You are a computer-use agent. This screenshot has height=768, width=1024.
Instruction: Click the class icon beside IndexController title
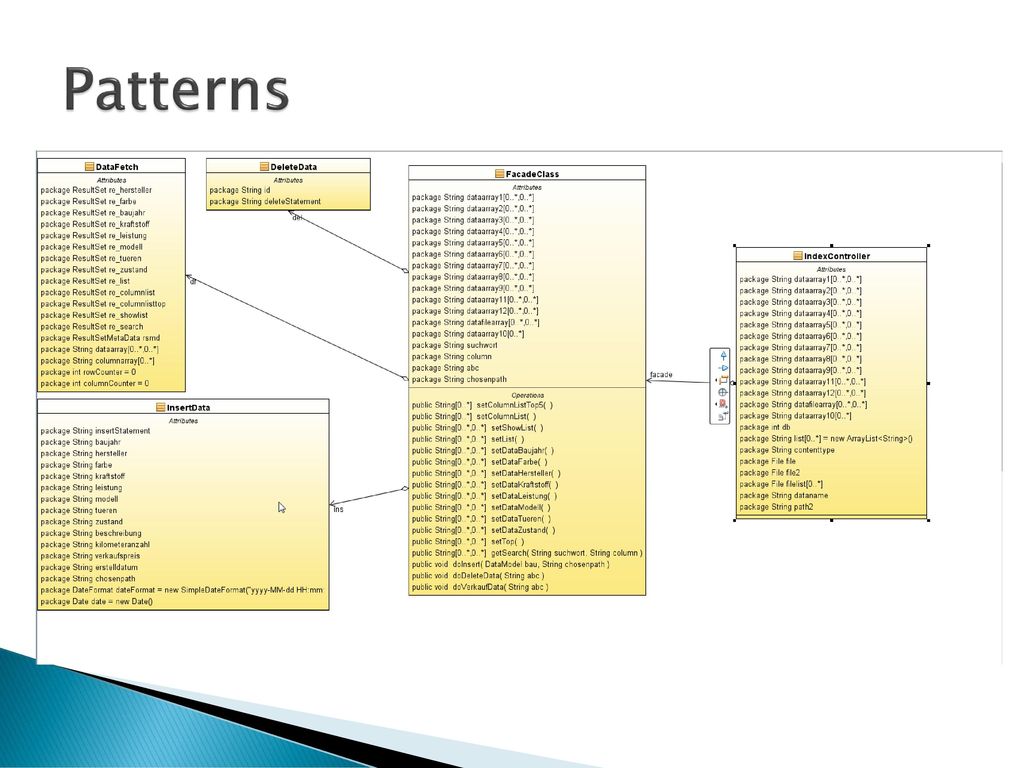click(x=798, y=255)
